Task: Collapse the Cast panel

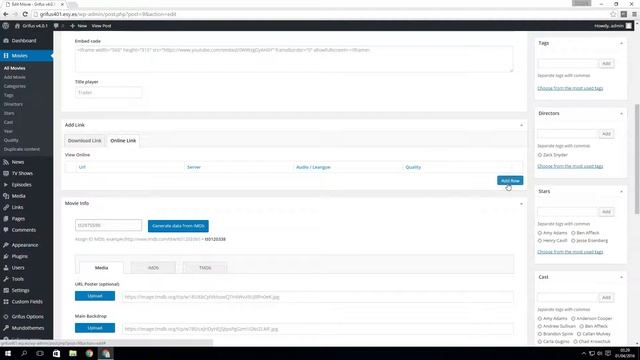Action: click(621, 277)
